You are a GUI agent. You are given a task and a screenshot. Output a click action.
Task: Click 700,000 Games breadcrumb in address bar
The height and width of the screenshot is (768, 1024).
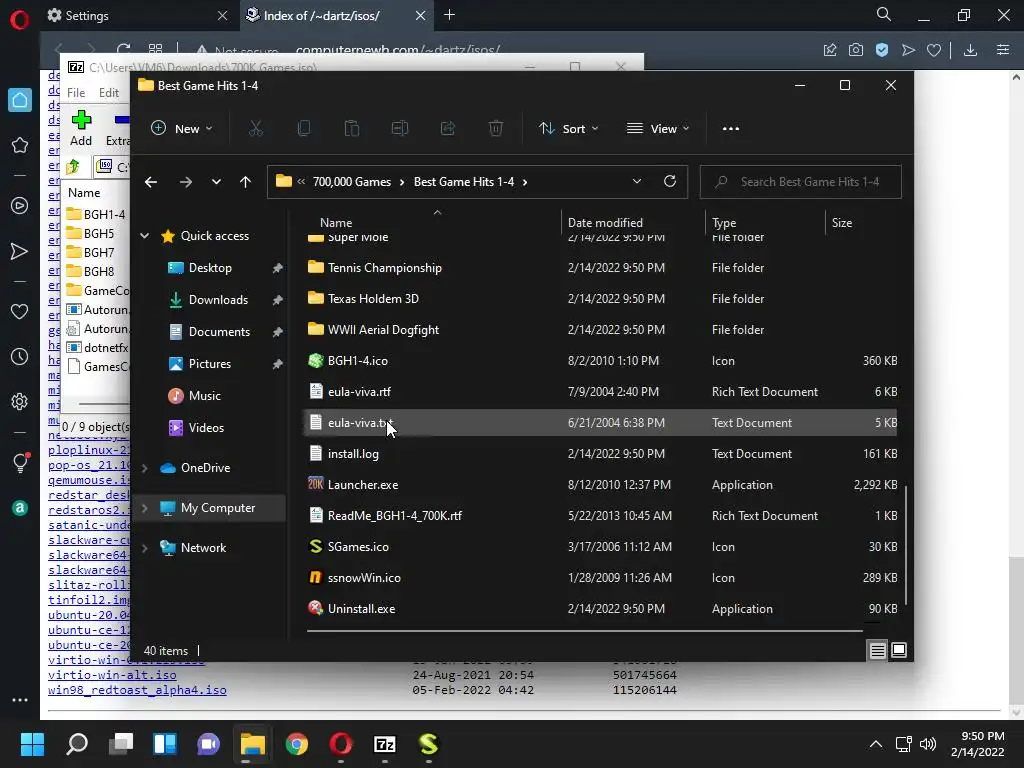pyautogui.click(x=352, y=182)
